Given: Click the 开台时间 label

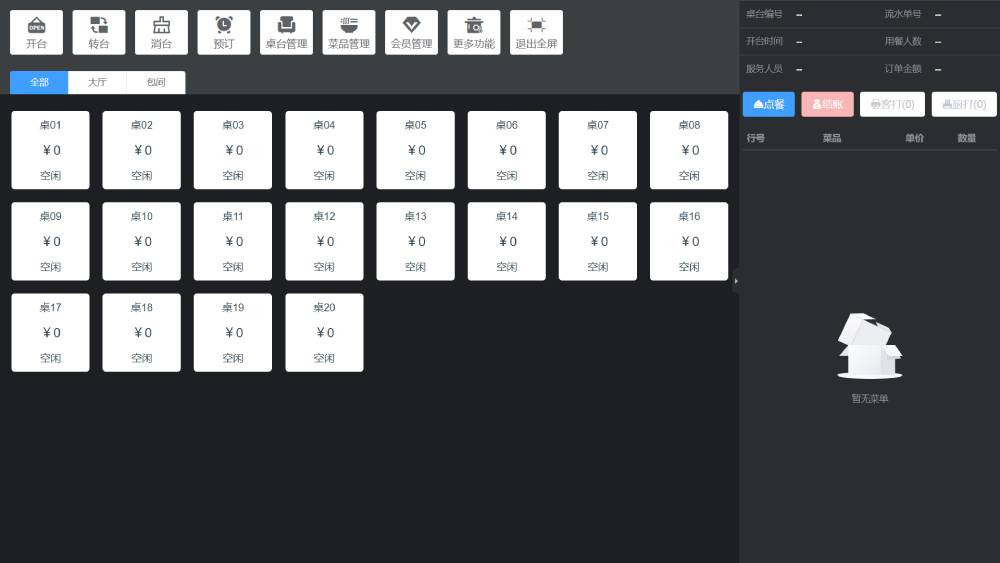Looking at the screenshot, I should [x=764, y=41].
